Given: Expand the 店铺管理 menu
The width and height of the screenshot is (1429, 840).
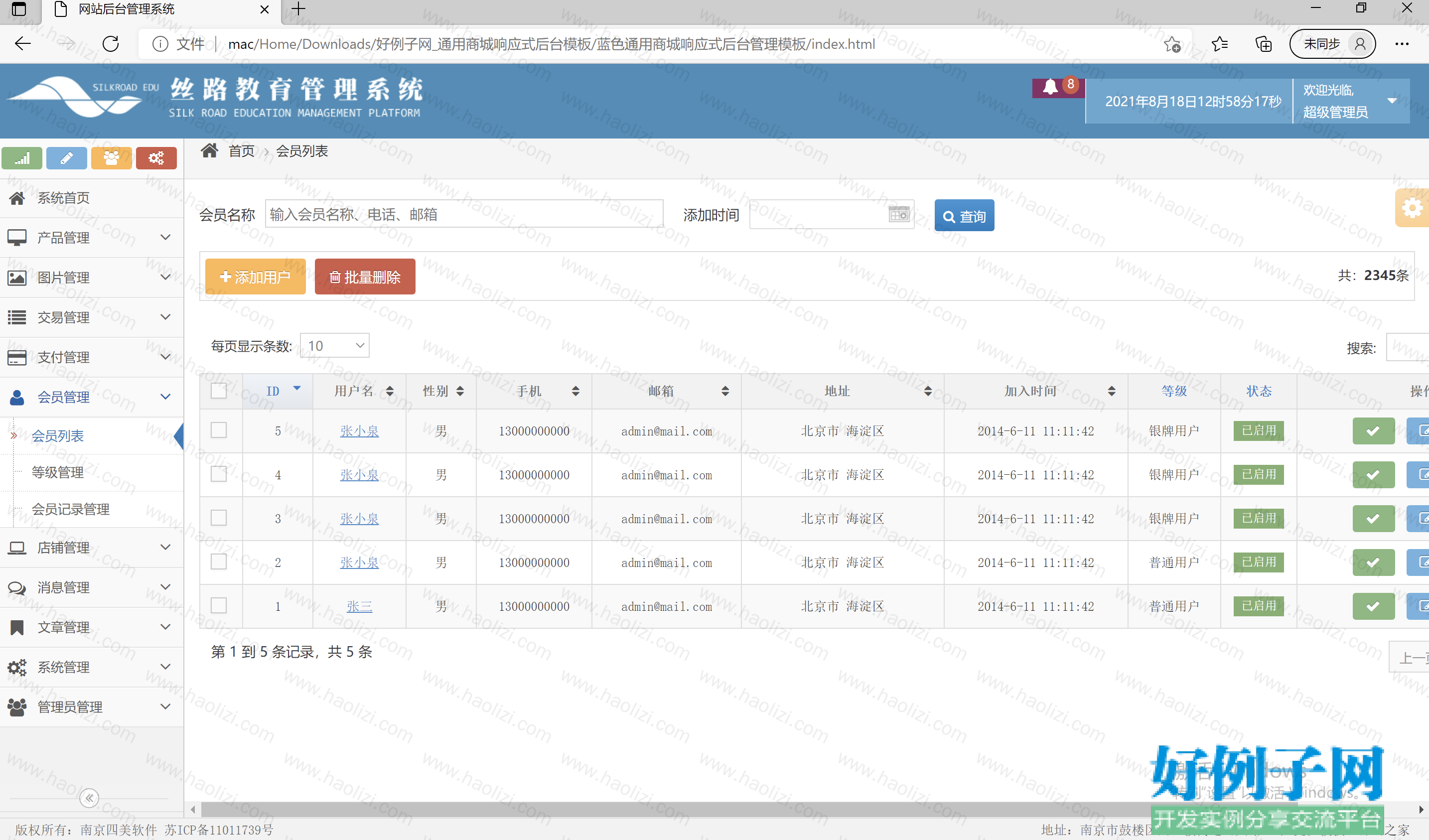Looking at the screenshot, I should 91,548.
